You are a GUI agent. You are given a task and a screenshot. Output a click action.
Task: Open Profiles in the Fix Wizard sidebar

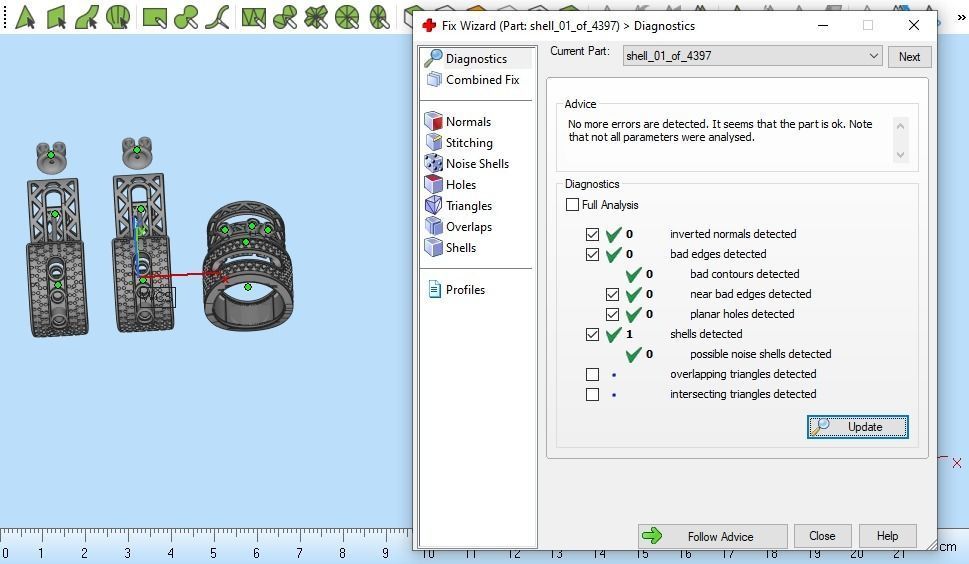coord(456,290)
